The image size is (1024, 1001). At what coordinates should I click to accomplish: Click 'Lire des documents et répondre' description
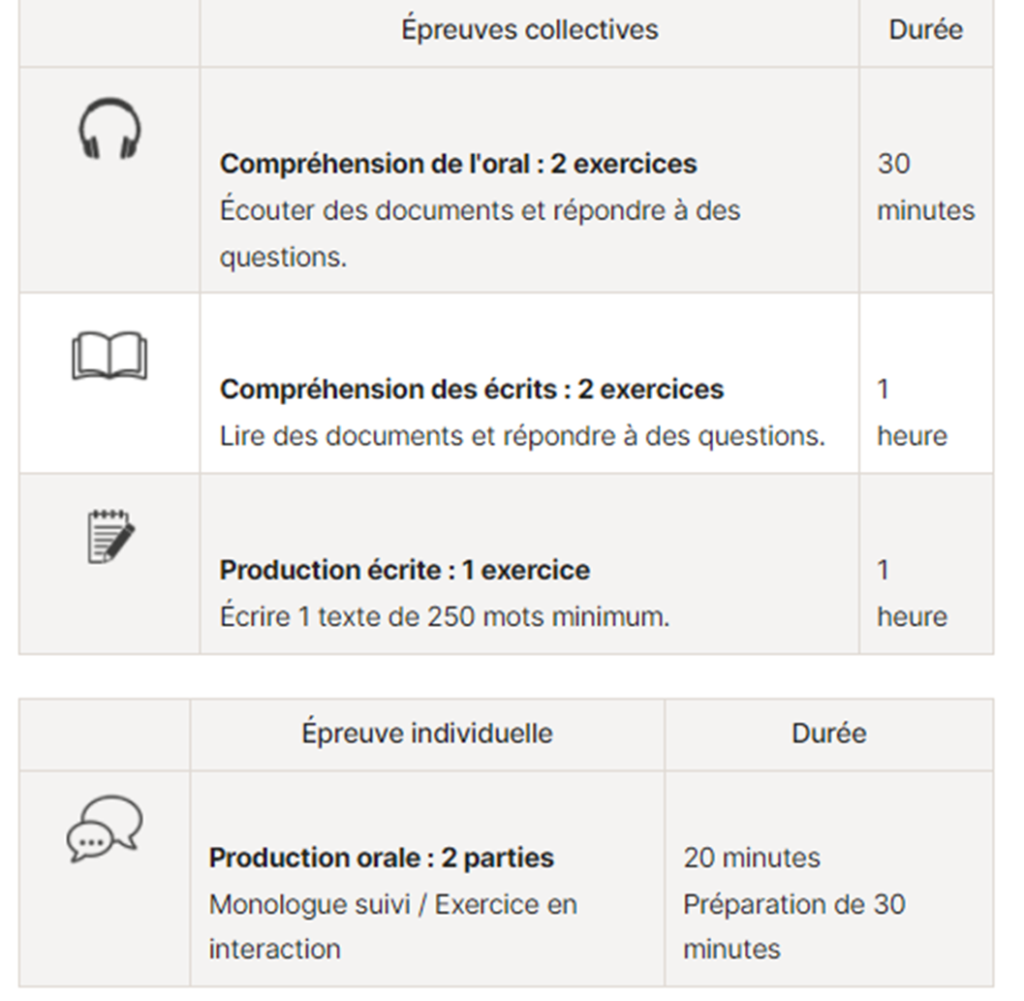[x=522, y=436]
